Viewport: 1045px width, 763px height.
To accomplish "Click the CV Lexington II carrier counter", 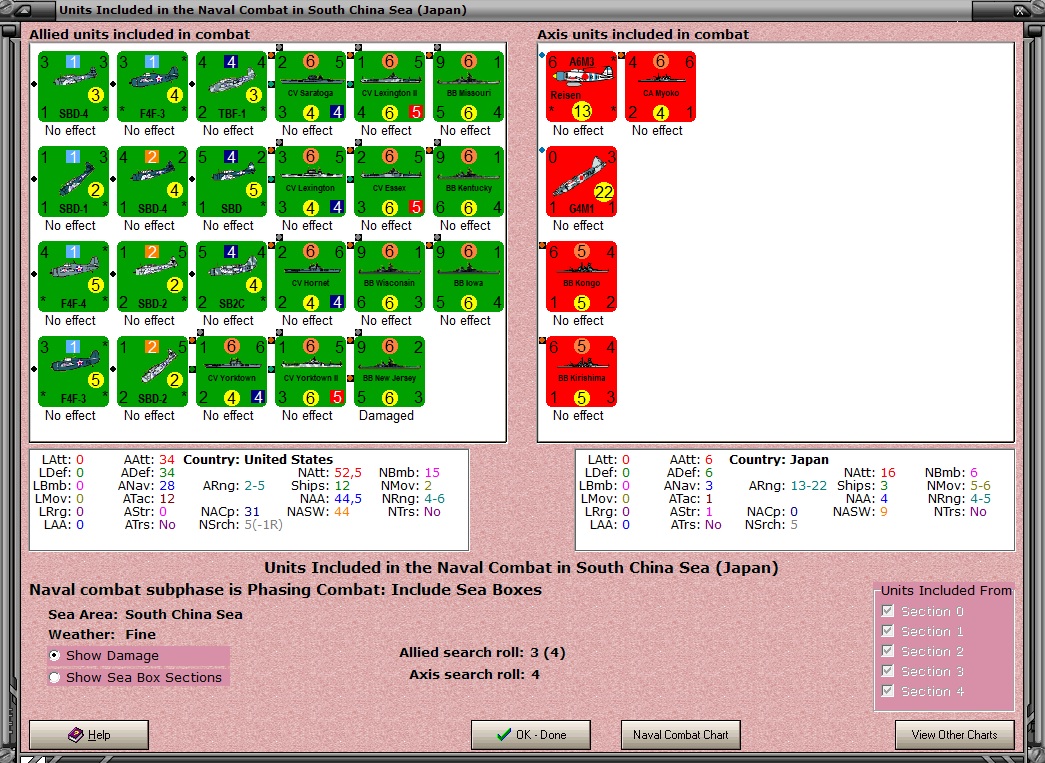I will click(389, 87).
